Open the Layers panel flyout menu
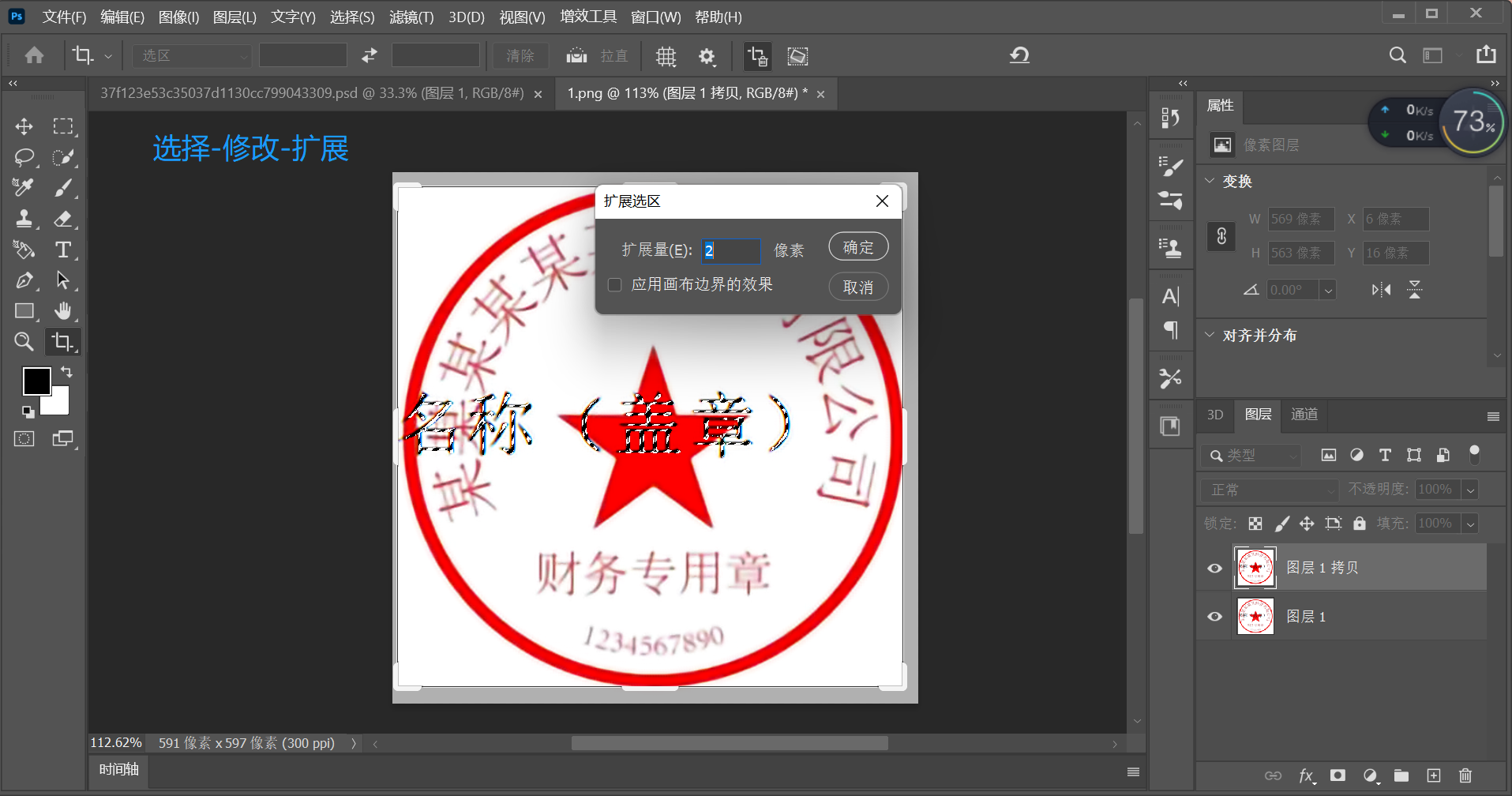This screenshot has width=1512, height=796. pyautogui.click(x=1493, y=416)
